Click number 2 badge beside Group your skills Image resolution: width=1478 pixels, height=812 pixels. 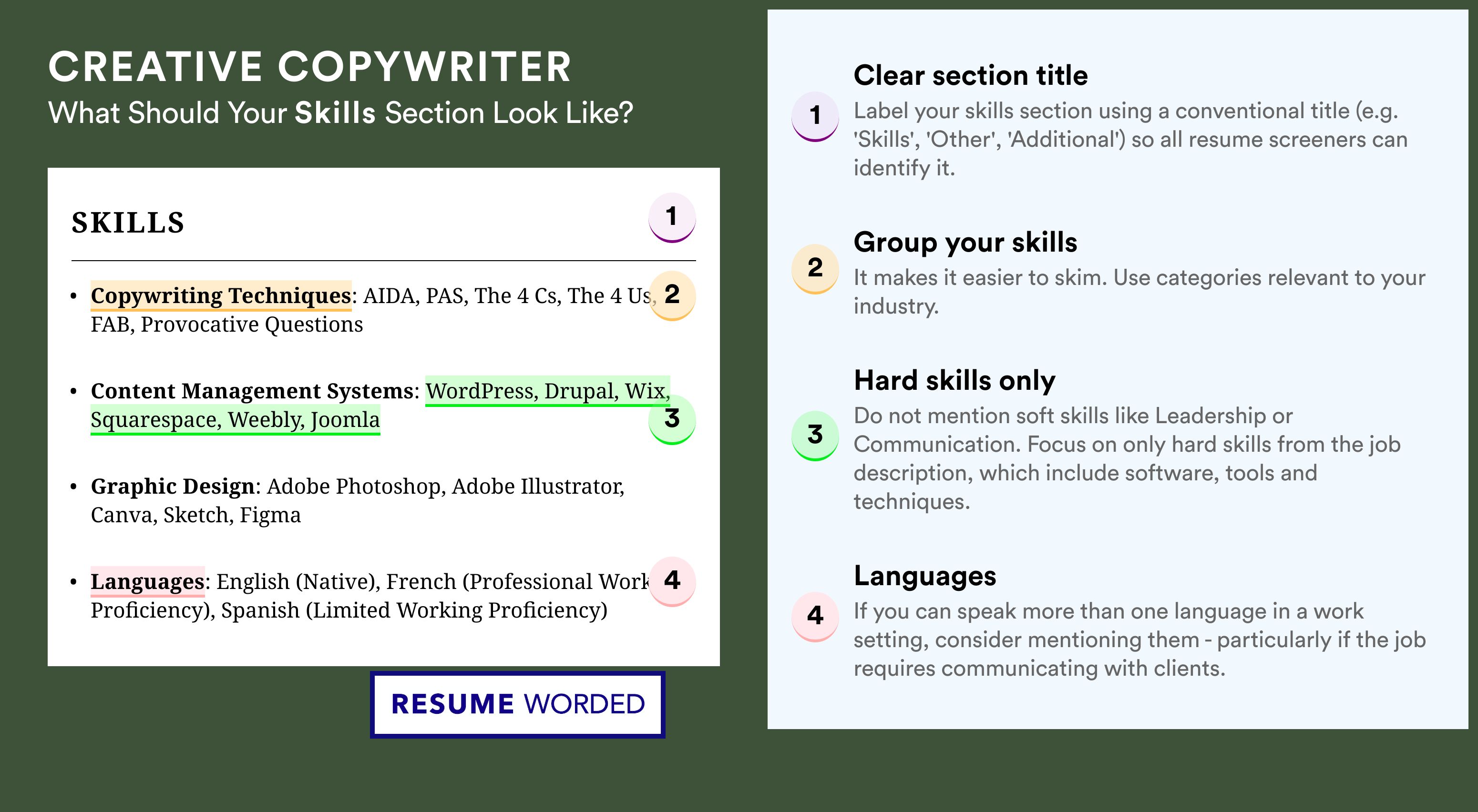tap(815, 269)
